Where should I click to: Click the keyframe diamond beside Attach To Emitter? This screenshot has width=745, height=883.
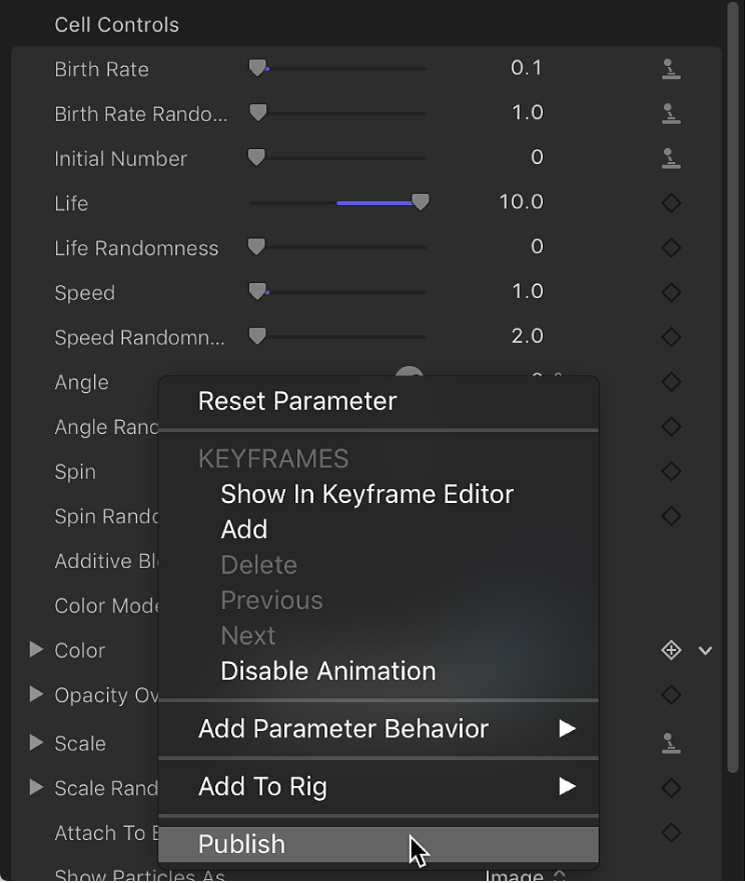670,832
